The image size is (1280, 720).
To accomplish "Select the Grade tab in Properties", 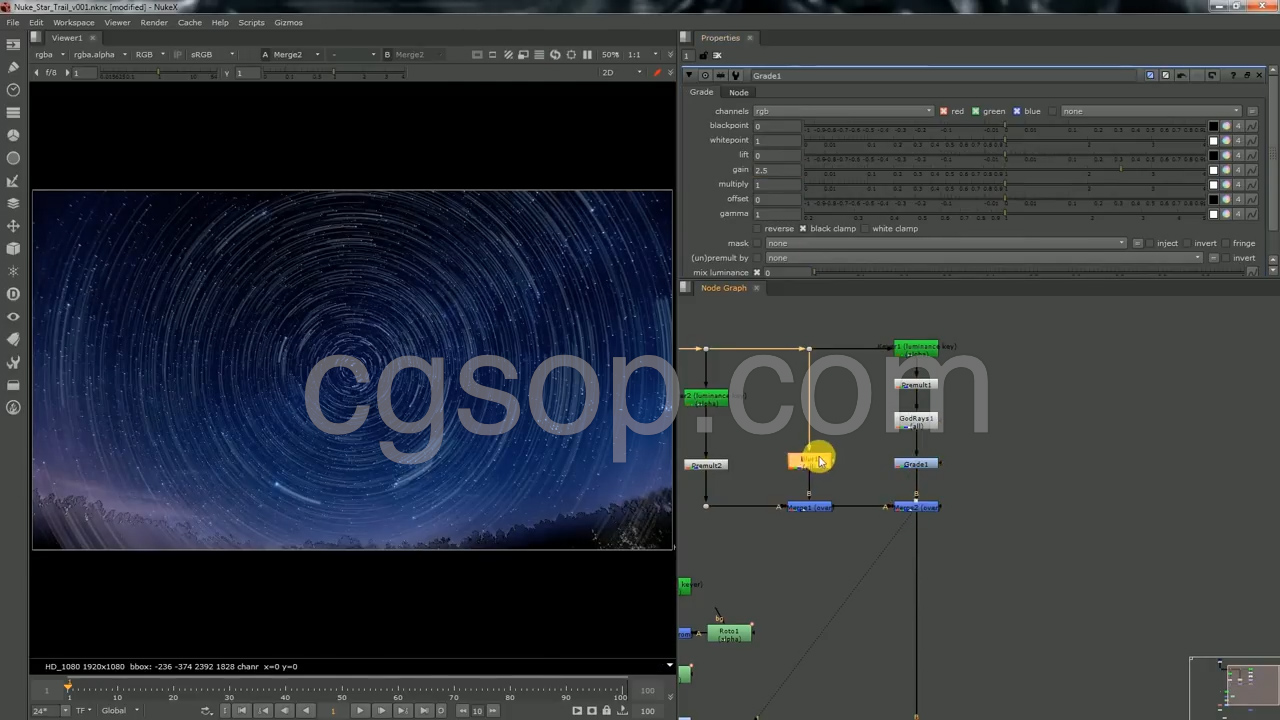I will pyautogui.click(x=701, y=93).
